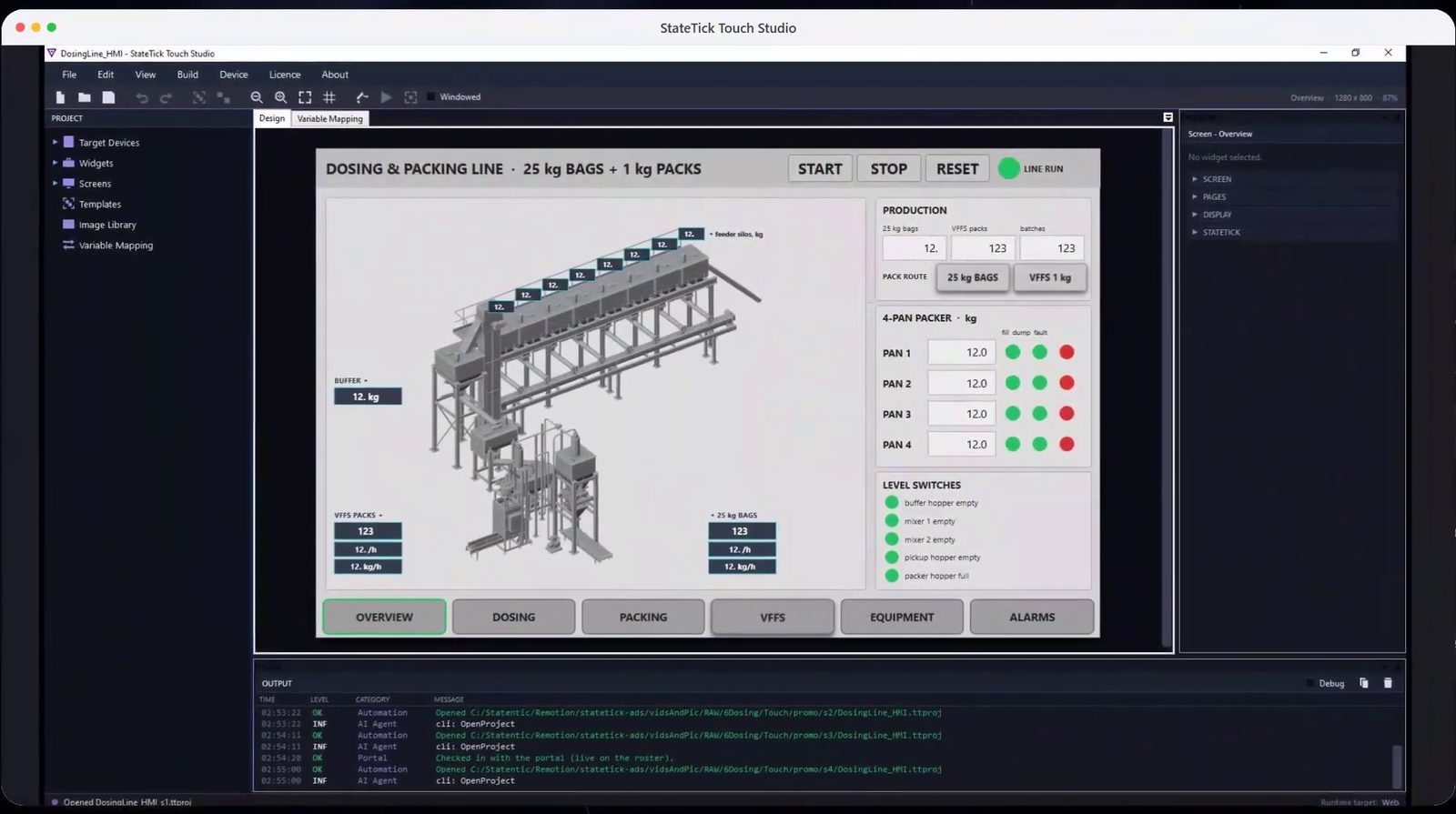1456x814 pixels.
Task: Expand the SCREEN properties section
Action: coord(1195,179)
